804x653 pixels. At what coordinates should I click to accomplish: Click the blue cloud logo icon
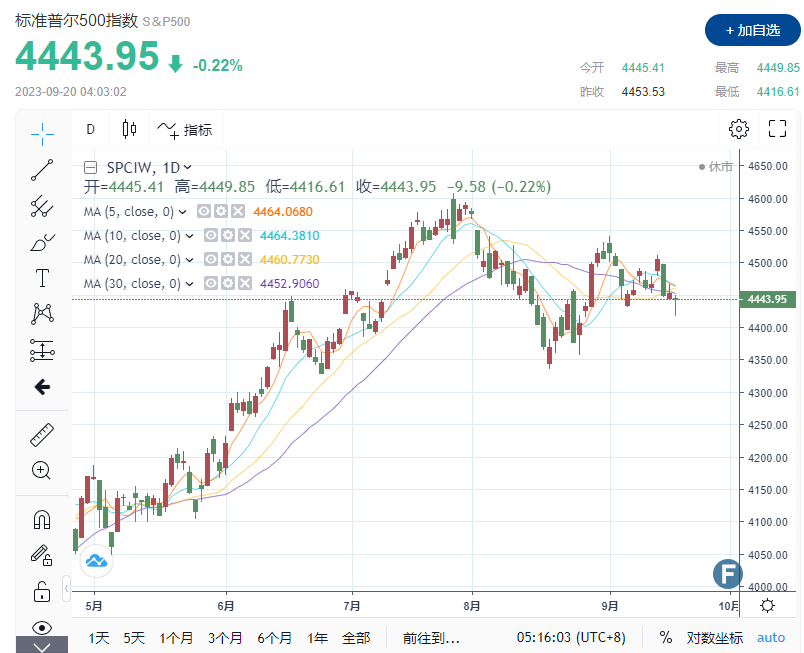pyautogui.click(x=96, y=561)
